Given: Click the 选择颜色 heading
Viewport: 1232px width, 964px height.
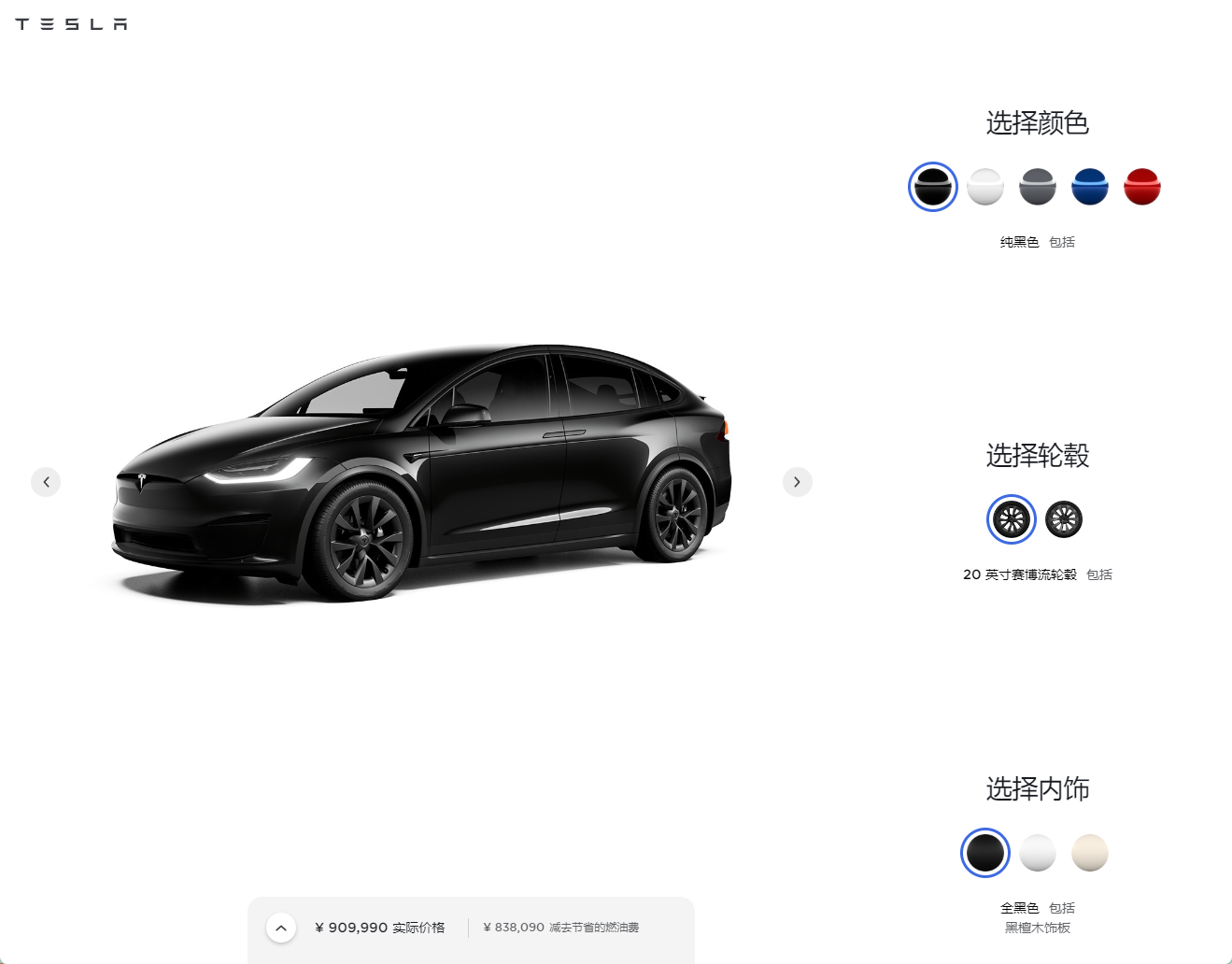Looking at the screenshot, I should pos(1038,122).
